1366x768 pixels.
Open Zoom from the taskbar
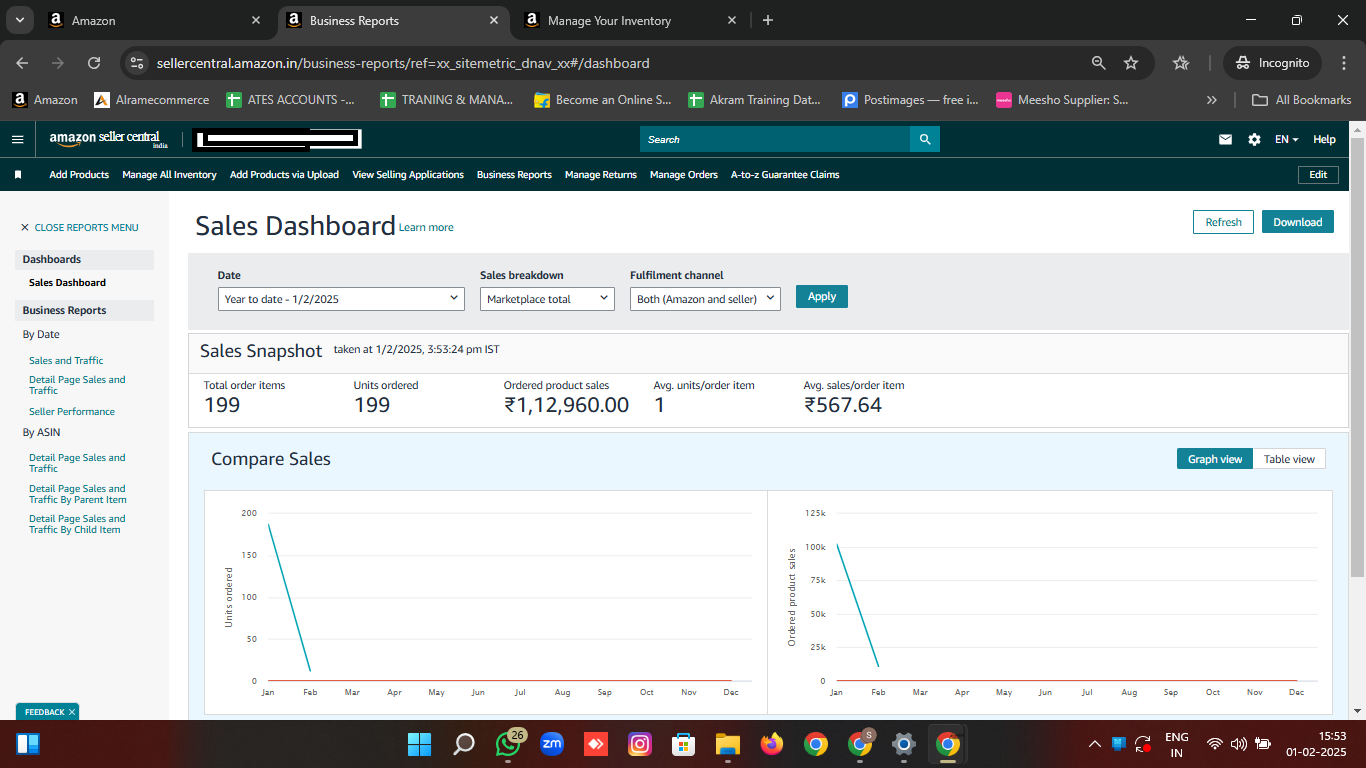[x=552, y=744]
